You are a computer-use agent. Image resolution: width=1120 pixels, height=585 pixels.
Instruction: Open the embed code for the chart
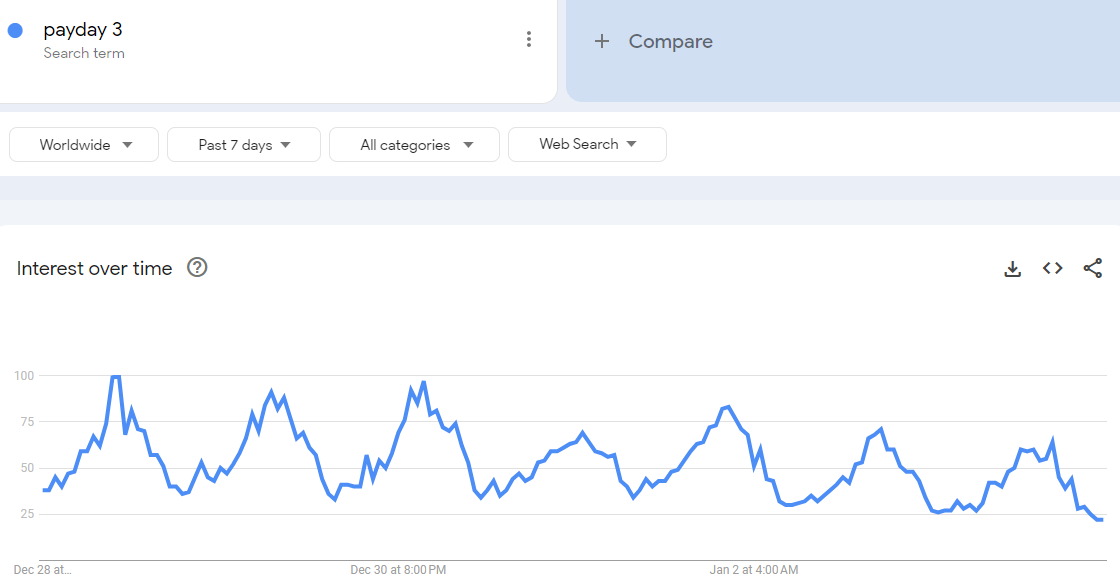point(1052,268)
